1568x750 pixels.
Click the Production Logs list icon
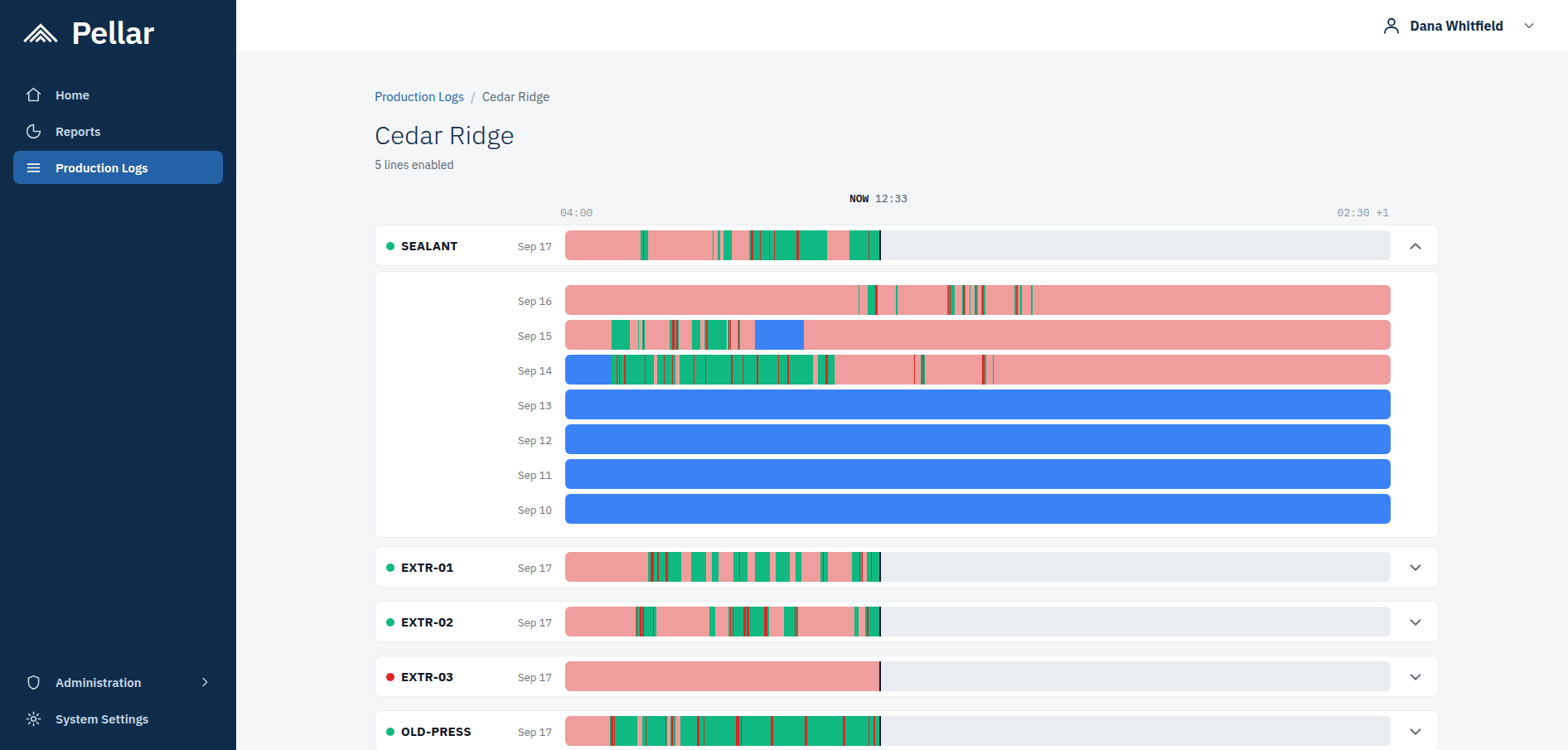tap(33, 167)
